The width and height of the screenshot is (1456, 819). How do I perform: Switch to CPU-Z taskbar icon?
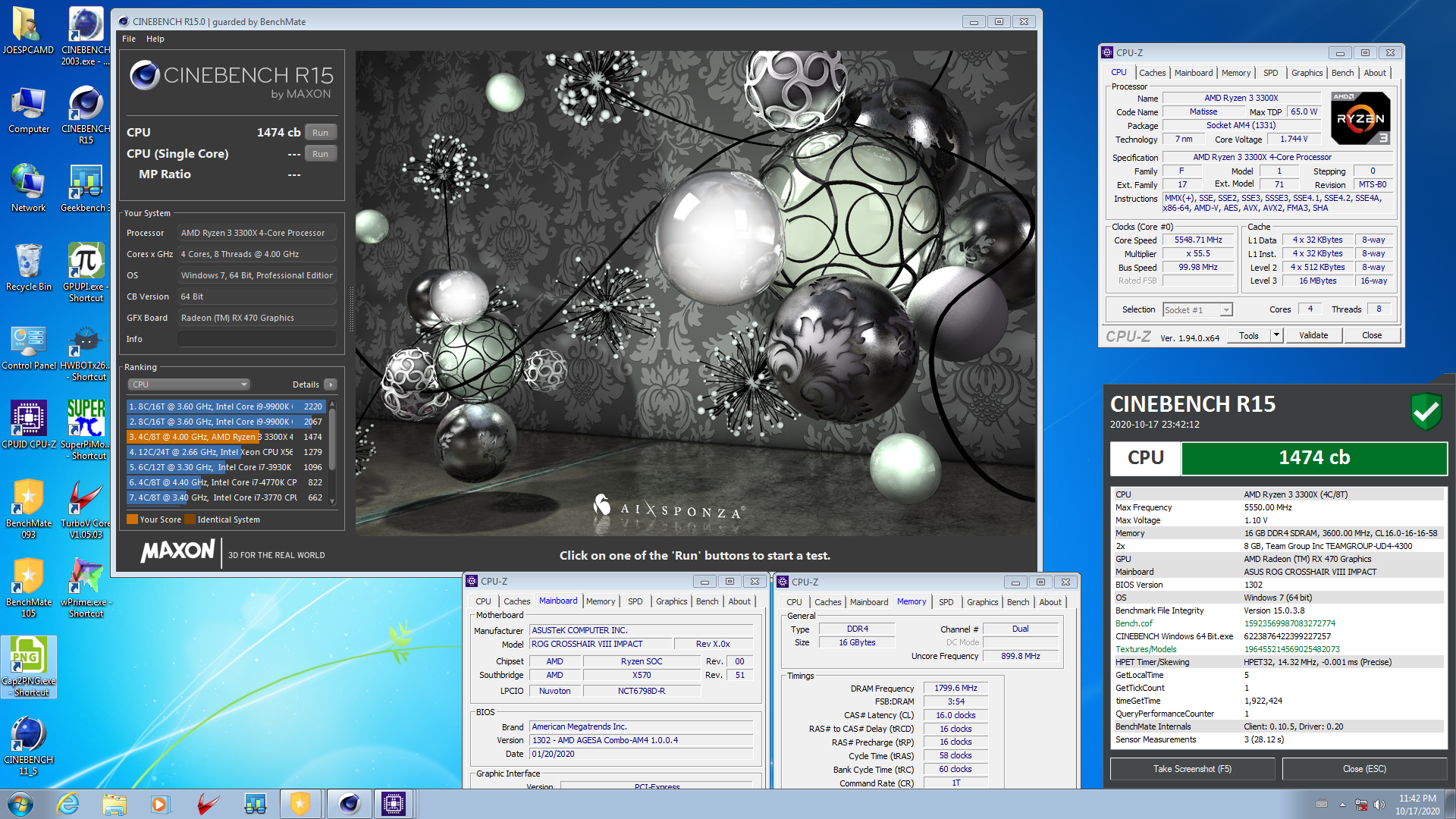[394, 804]
